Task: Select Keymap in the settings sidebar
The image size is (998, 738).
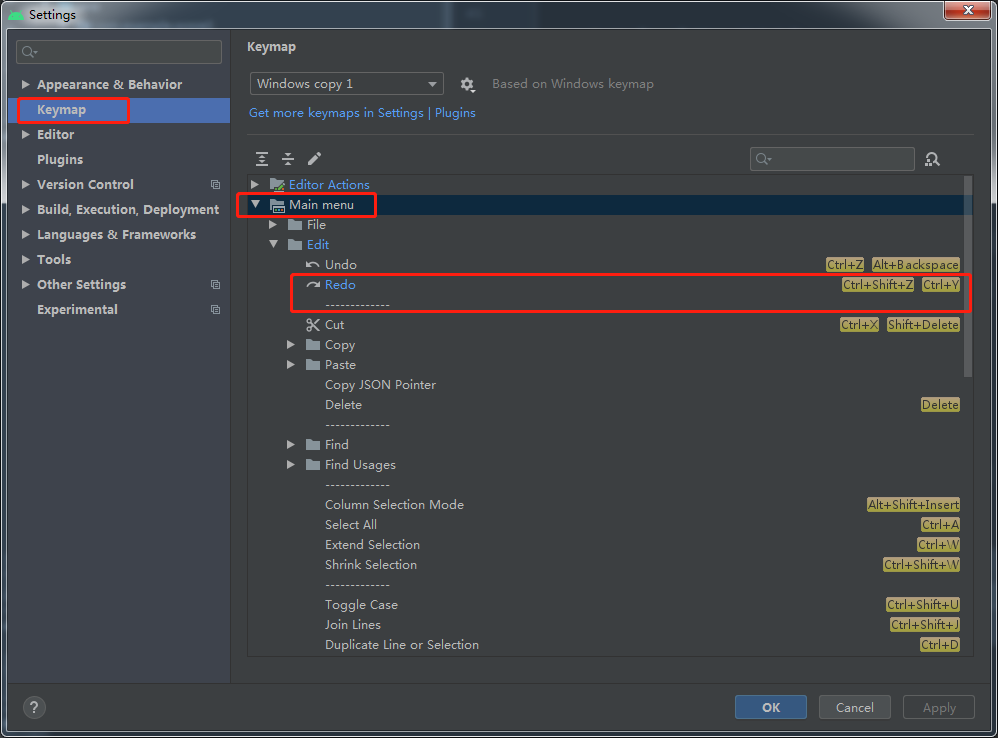Action: coord(61,109)
